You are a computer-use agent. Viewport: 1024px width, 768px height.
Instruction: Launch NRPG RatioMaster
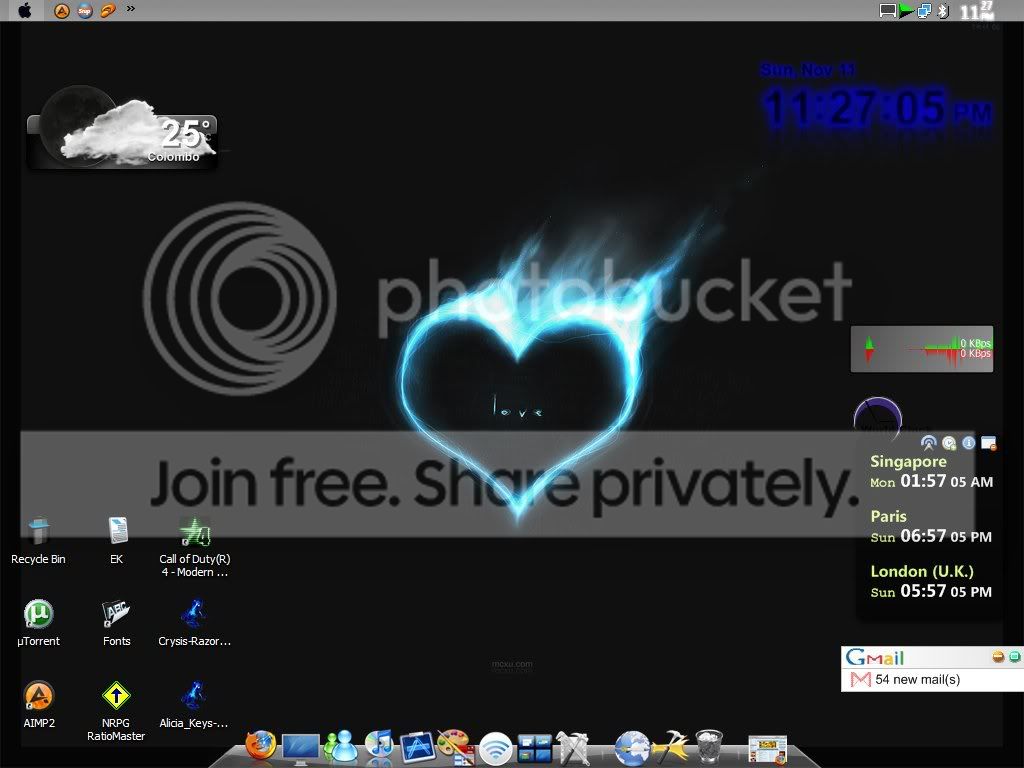coord(116,712)
